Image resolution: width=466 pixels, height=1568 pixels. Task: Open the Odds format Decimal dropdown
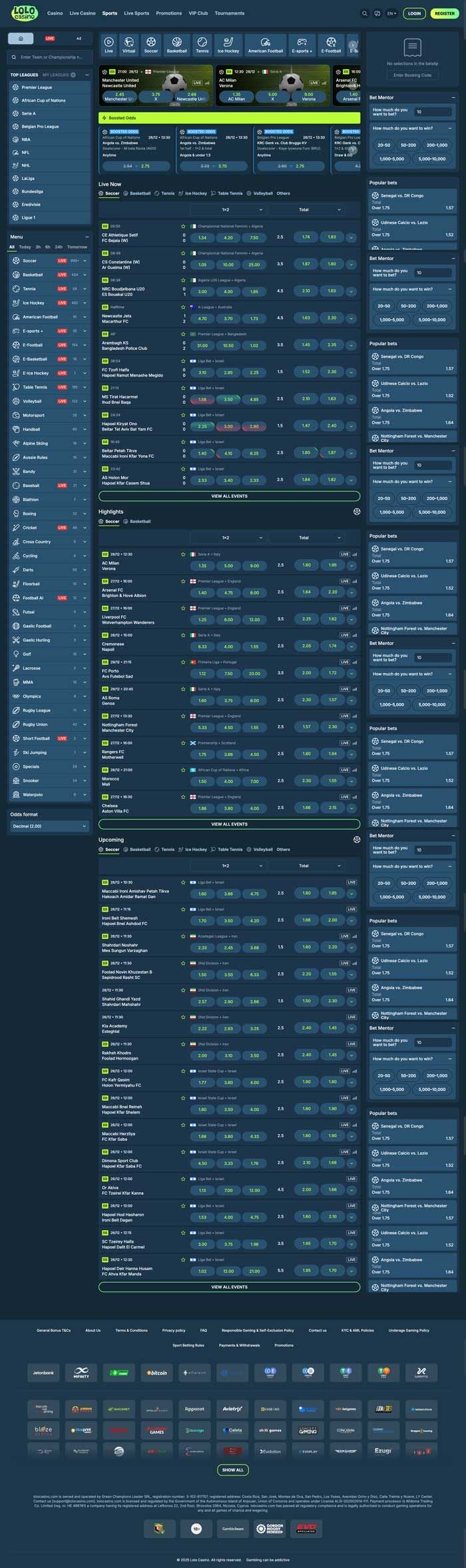(x=49, y=826)
